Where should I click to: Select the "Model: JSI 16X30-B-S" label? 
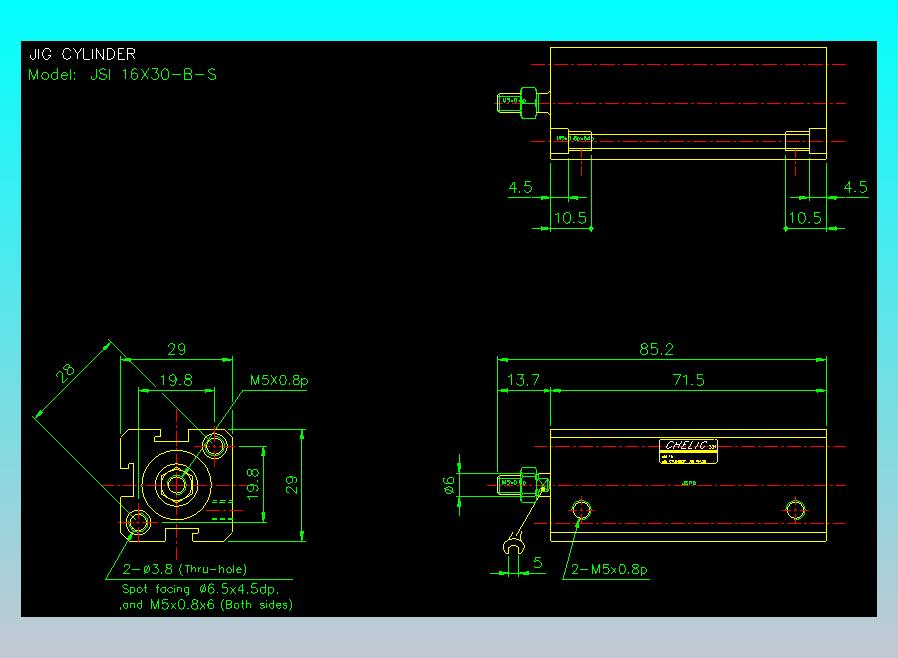pyautogui.click(x=123, y=74)
